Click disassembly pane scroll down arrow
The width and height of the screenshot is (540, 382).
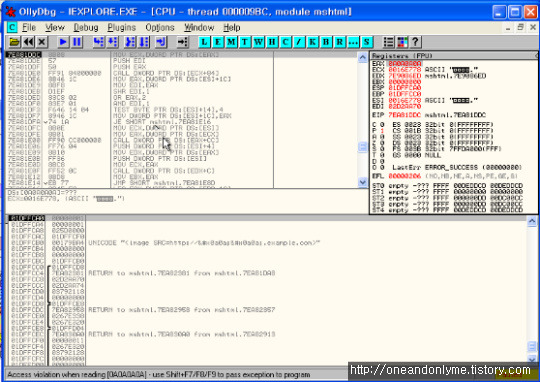pos(363,182)
